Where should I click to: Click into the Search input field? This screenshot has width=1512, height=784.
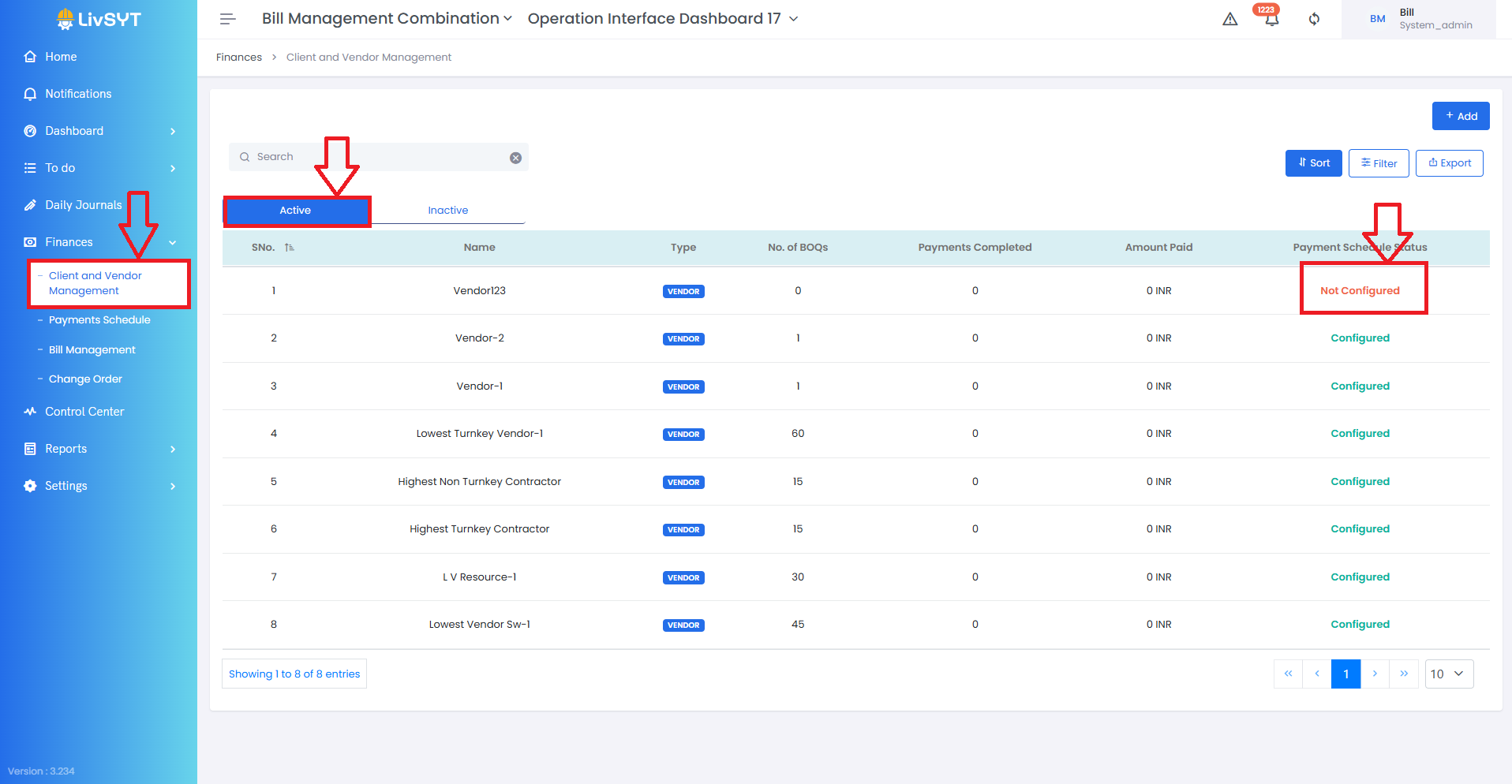pos(379,157)
